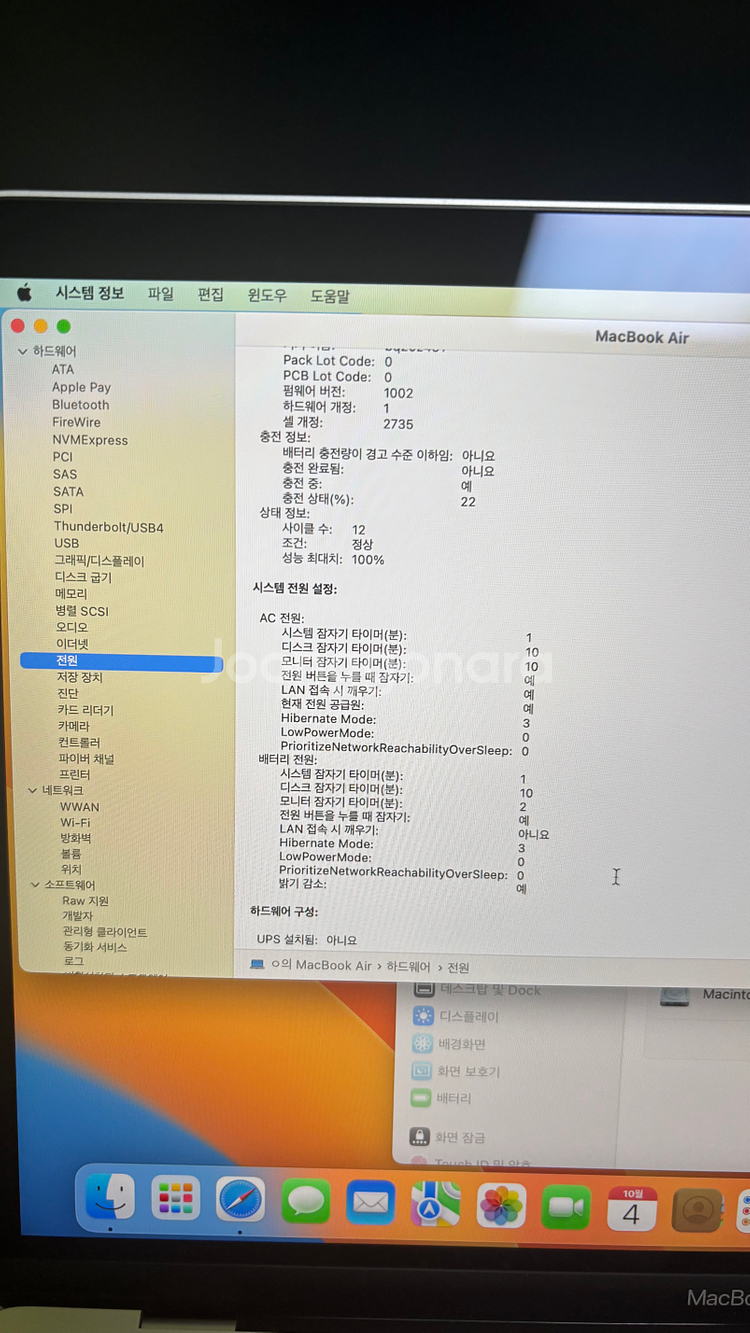Launch Safari from the Dock
The height and width of the screenshot is (1333, 750).
coord(241,1199)
